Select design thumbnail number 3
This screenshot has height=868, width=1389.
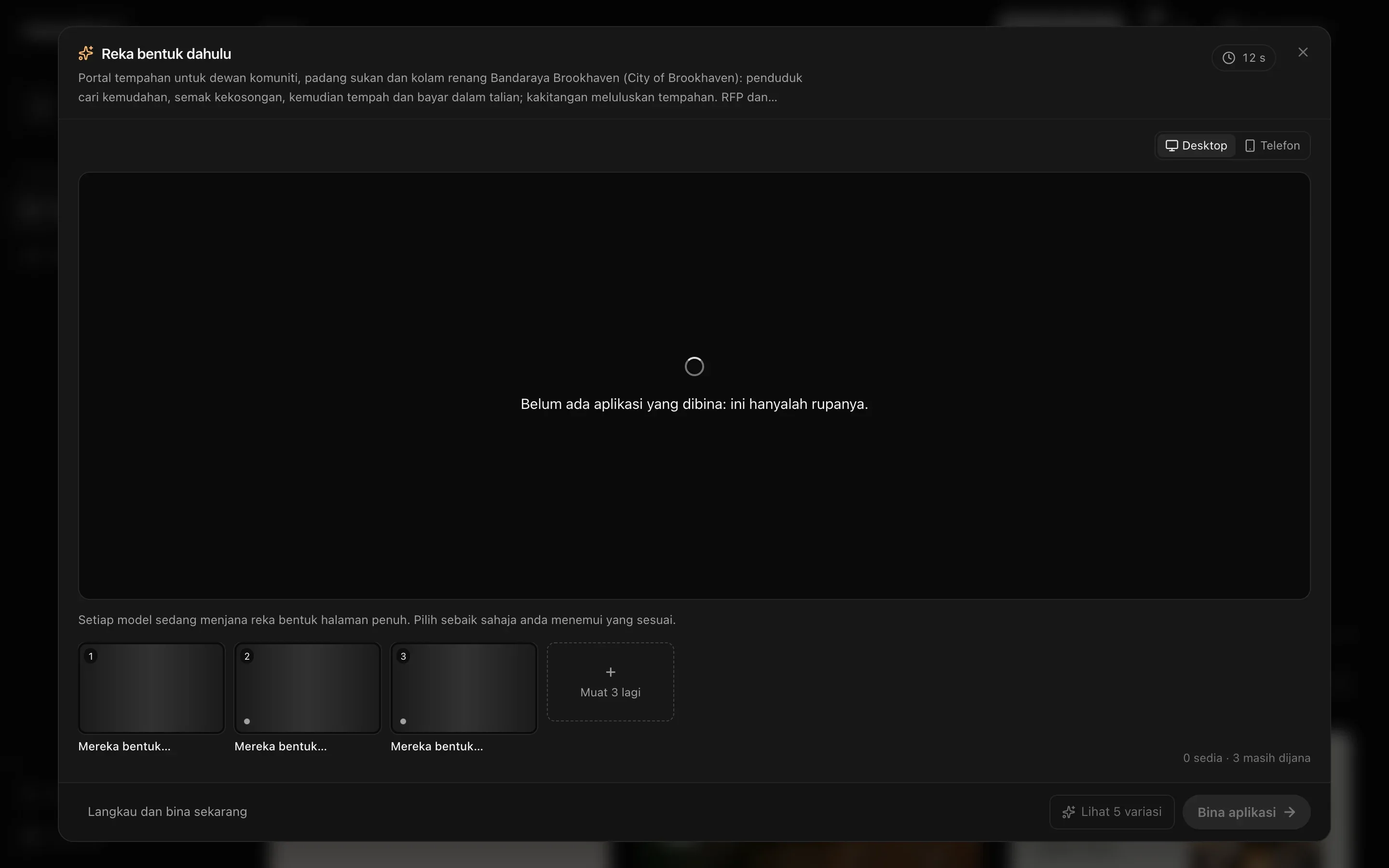(x=464, y=688)
